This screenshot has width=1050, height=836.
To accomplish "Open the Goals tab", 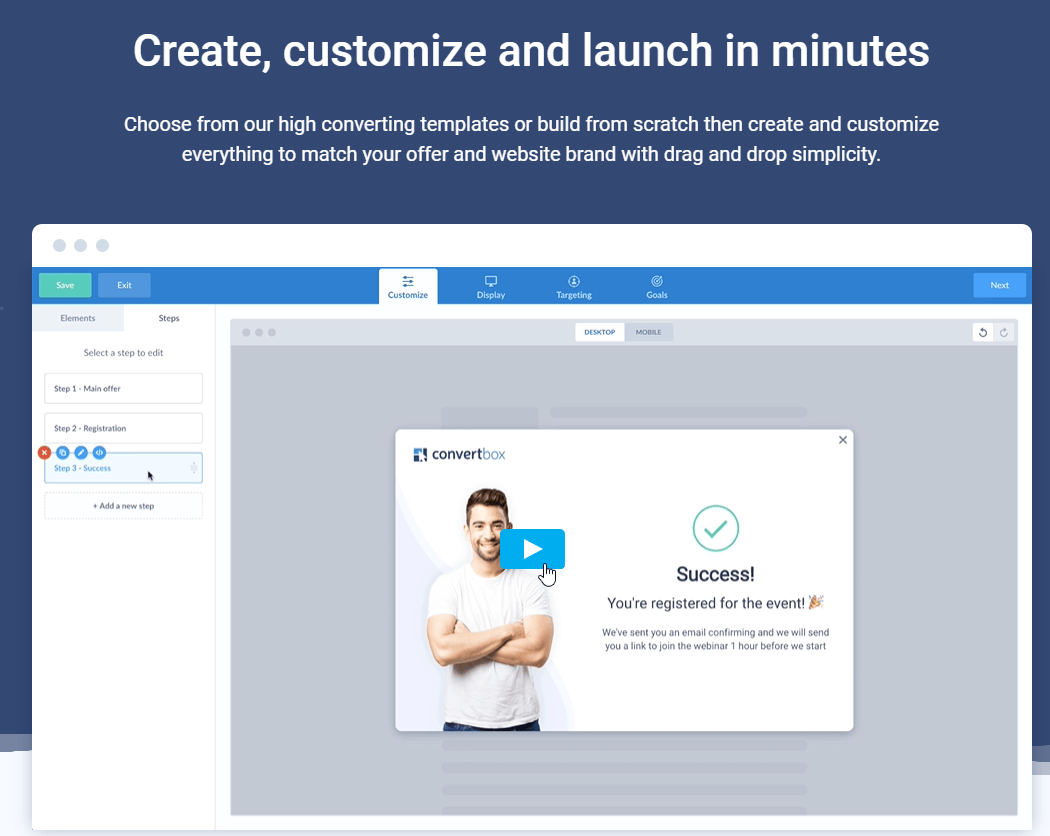I will point(657,287).
